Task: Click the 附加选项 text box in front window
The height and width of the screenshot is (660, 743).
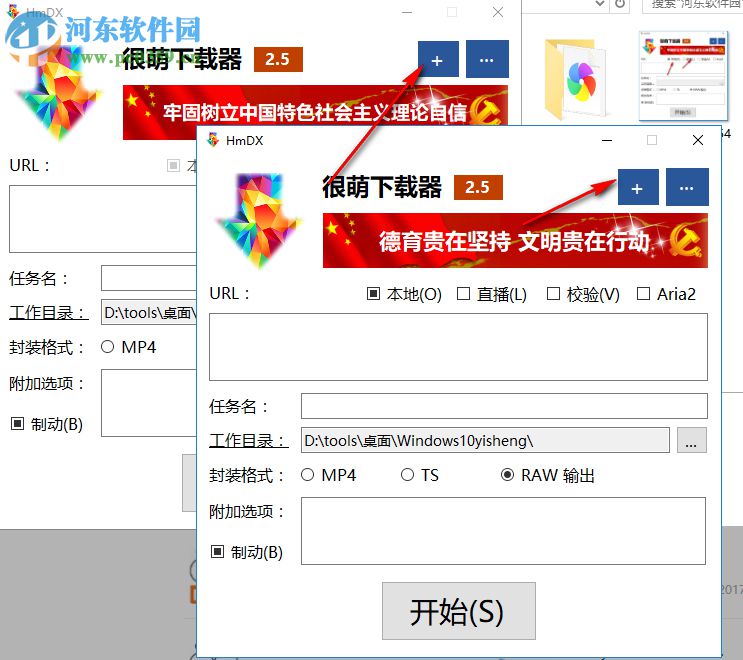Action: 503,531
